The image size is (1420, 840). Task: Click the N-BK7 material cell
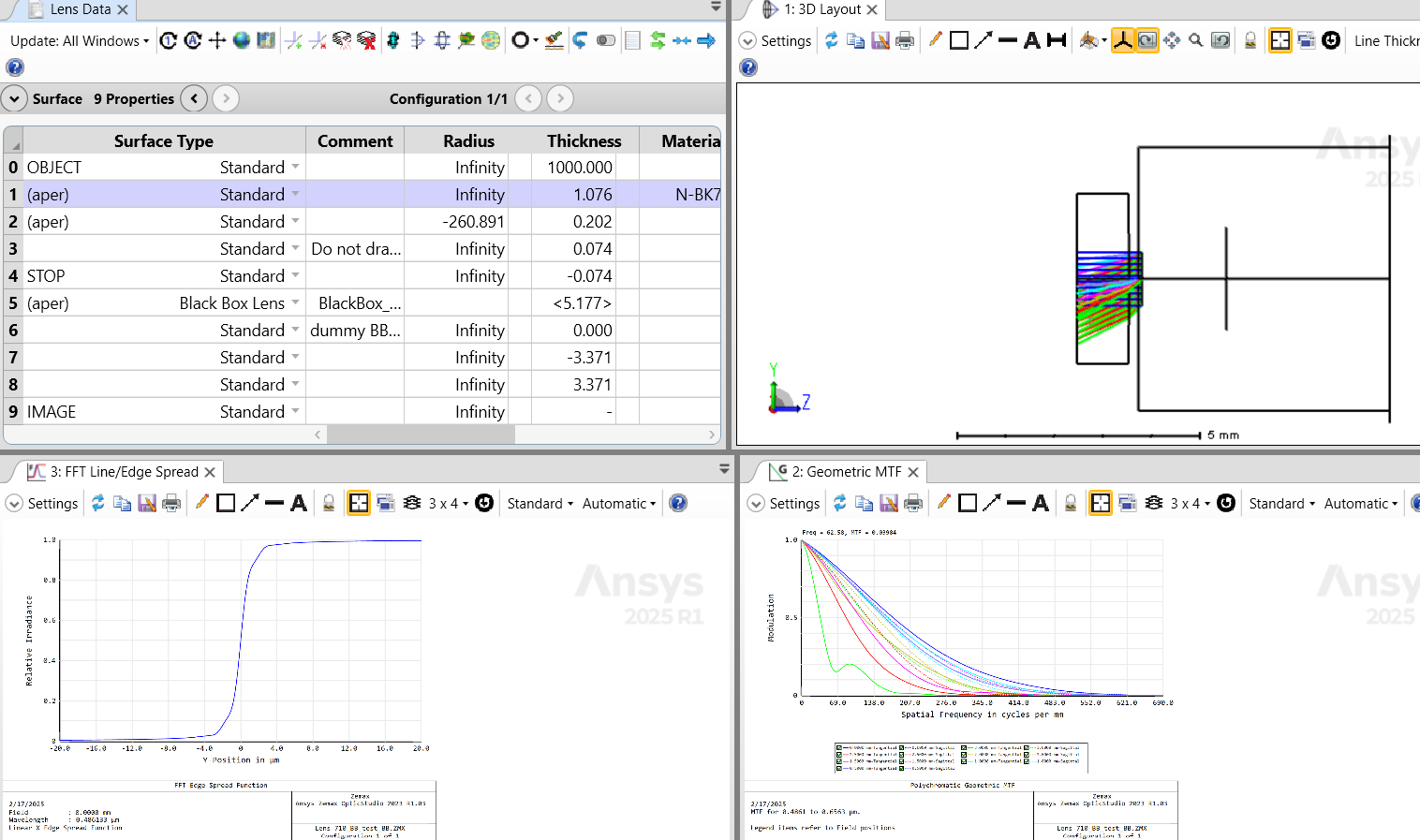click(x=680, y=194)
